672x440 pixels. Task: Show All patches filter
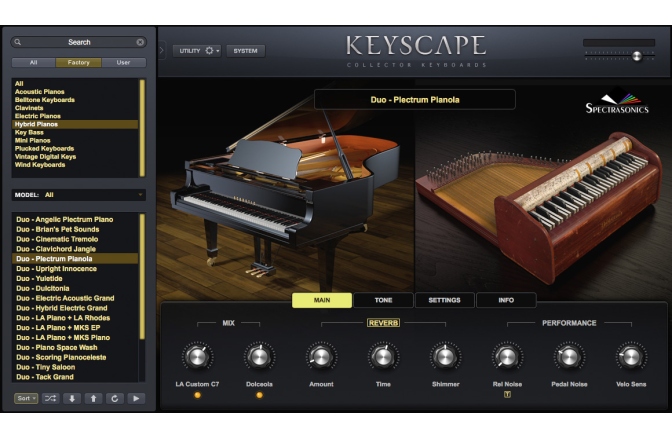(x=33, y=63)
